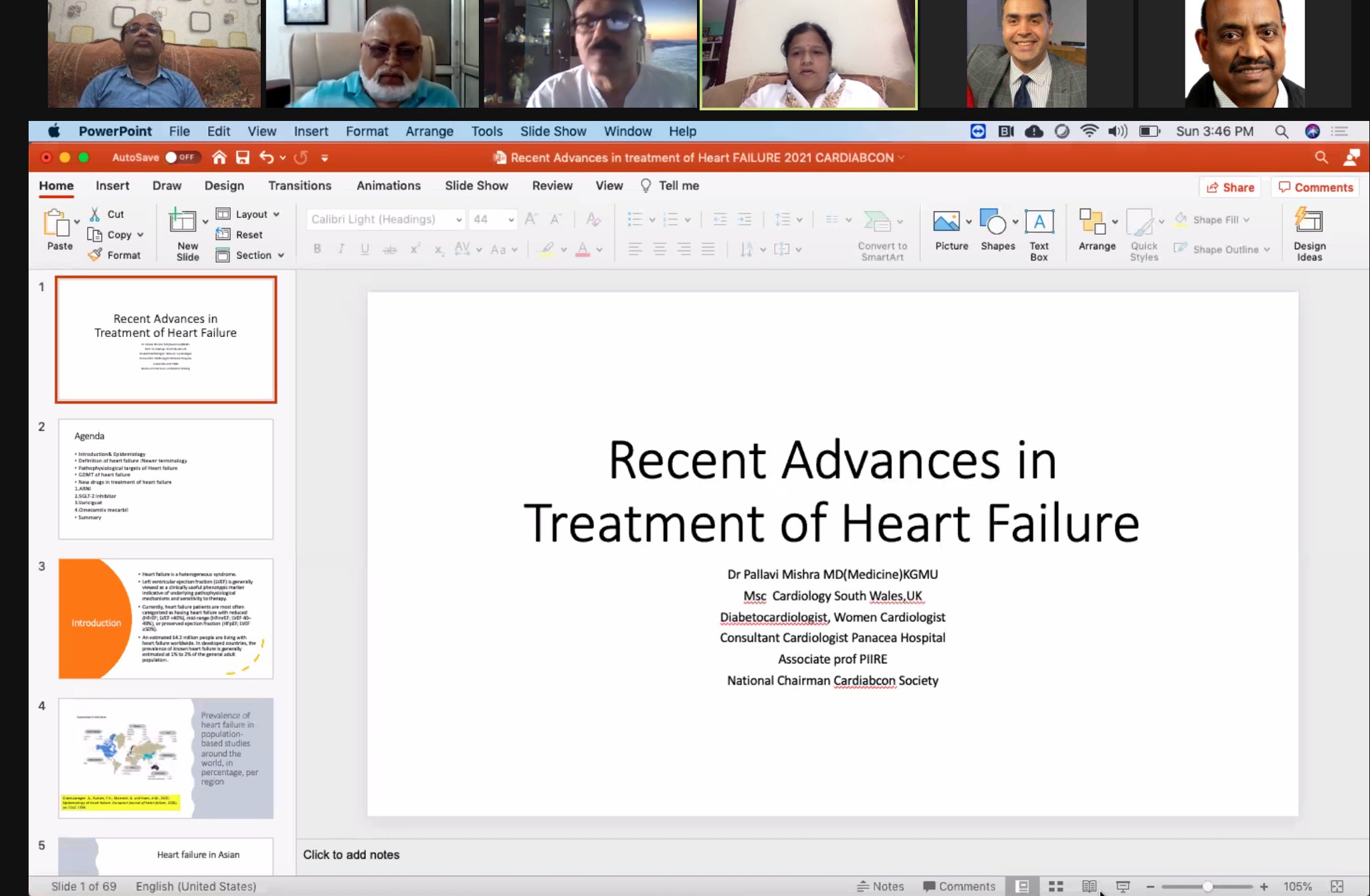Switch to Slide Sorter view

[x=1056, y=886]
